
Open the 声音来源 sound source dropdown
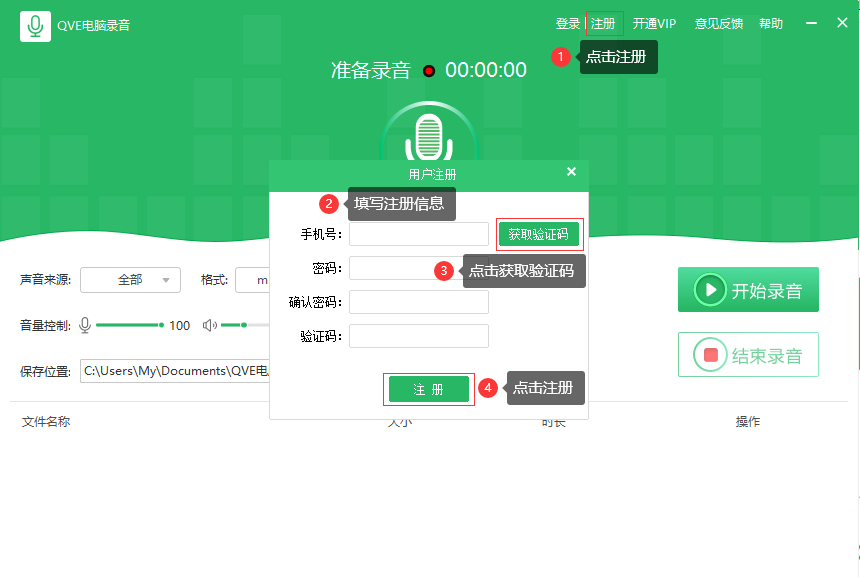(x=130, y=280)
